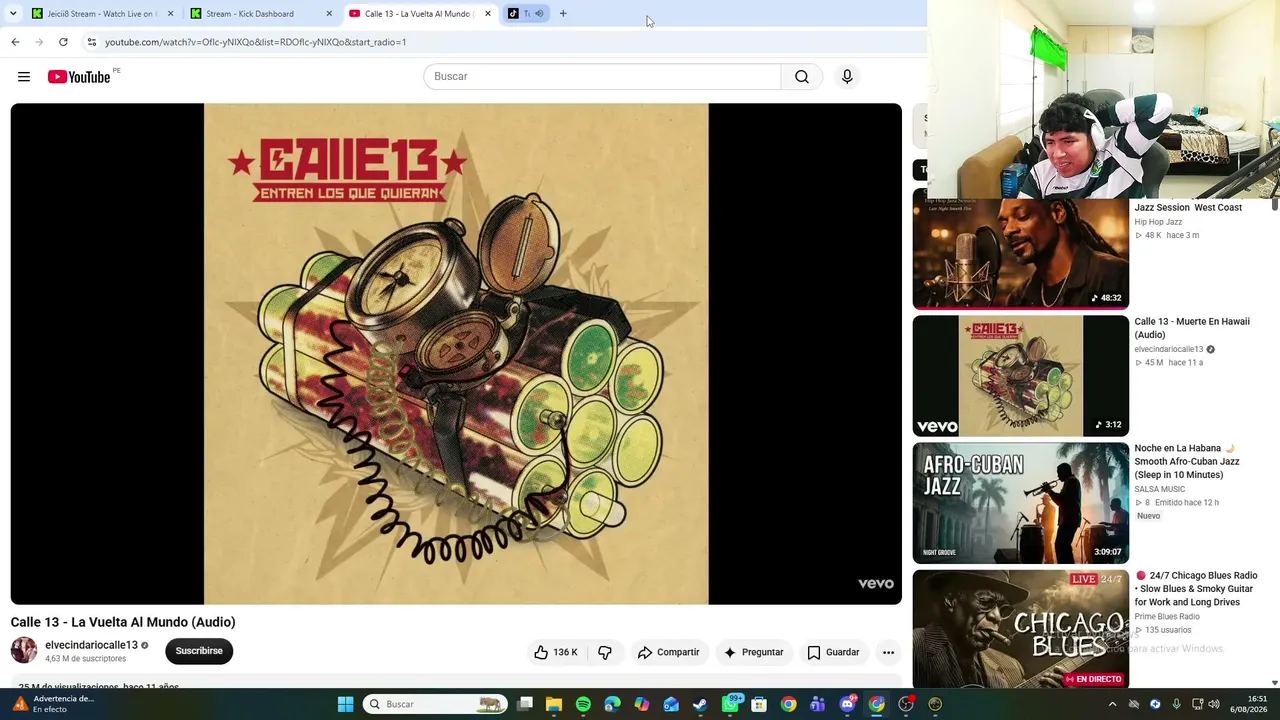The height and width of the screenshot is (720, 1280).
Task: Click title '24/7 Chicago Blues Radio'
Action: [x=1195, y=589]
